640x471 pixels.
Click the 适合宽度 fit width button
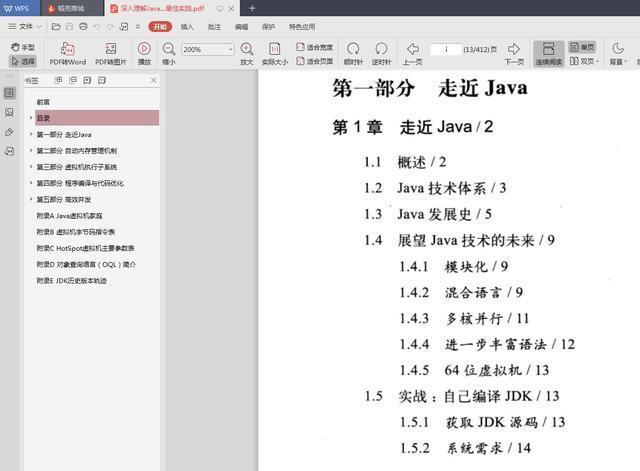tap(315, 47)
